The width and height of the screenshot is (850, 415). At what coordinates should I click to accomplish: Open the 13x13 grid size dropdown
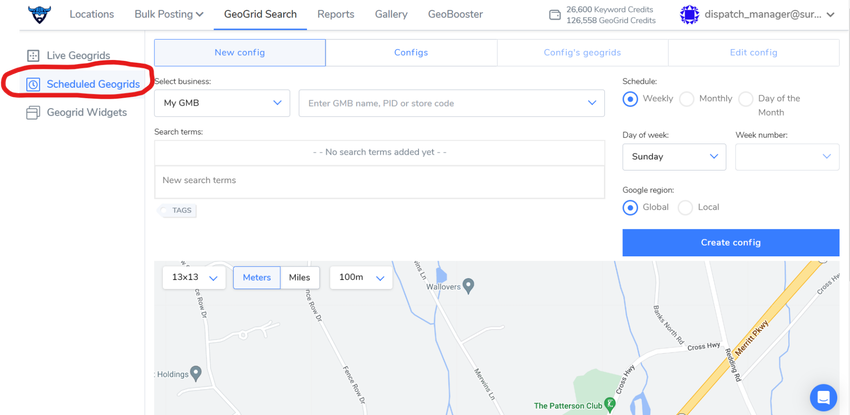coord(194,277)
